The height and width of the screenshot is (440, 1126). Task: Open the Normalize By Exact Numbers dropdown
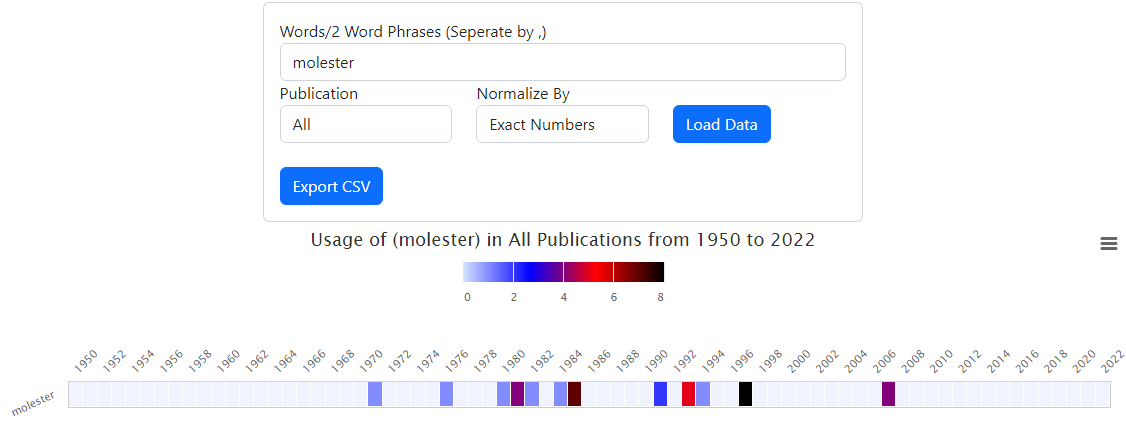coord(562,124)
